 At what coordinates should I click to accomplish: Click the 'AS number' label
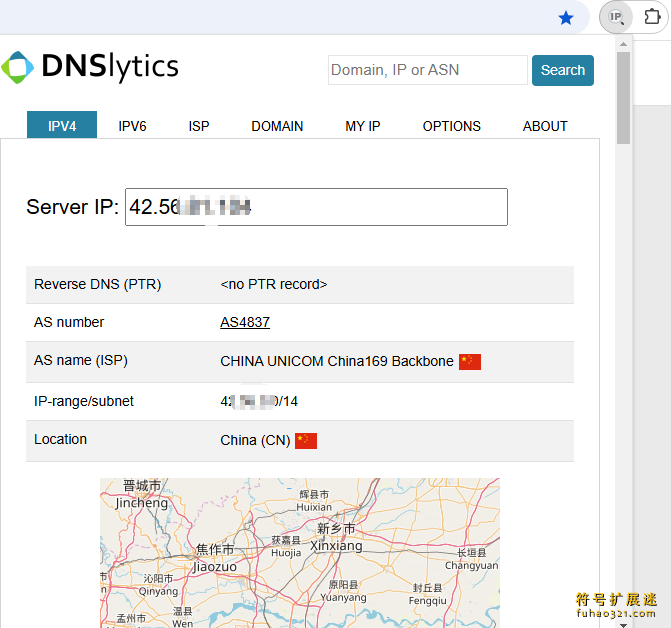click(69, 322)
